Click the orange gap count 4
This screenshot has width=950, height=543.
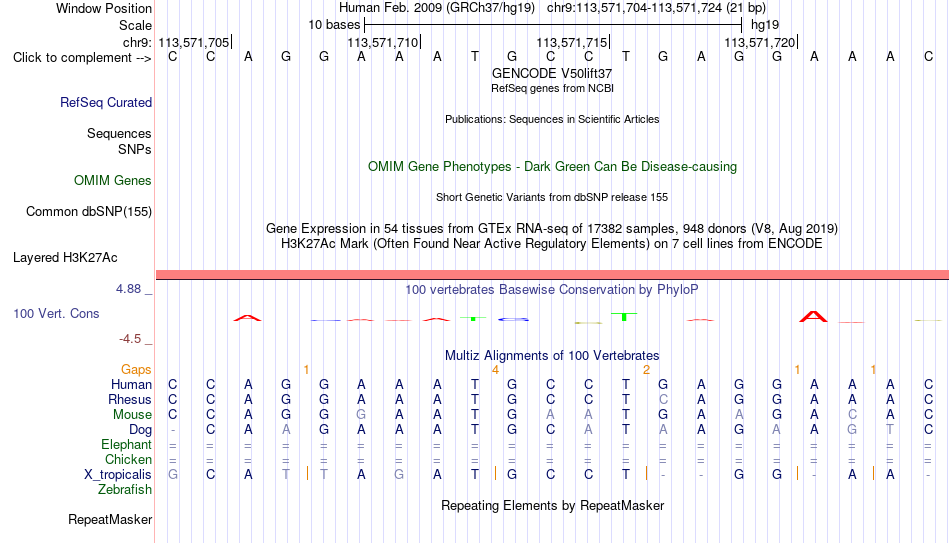(x=495, y=370)
